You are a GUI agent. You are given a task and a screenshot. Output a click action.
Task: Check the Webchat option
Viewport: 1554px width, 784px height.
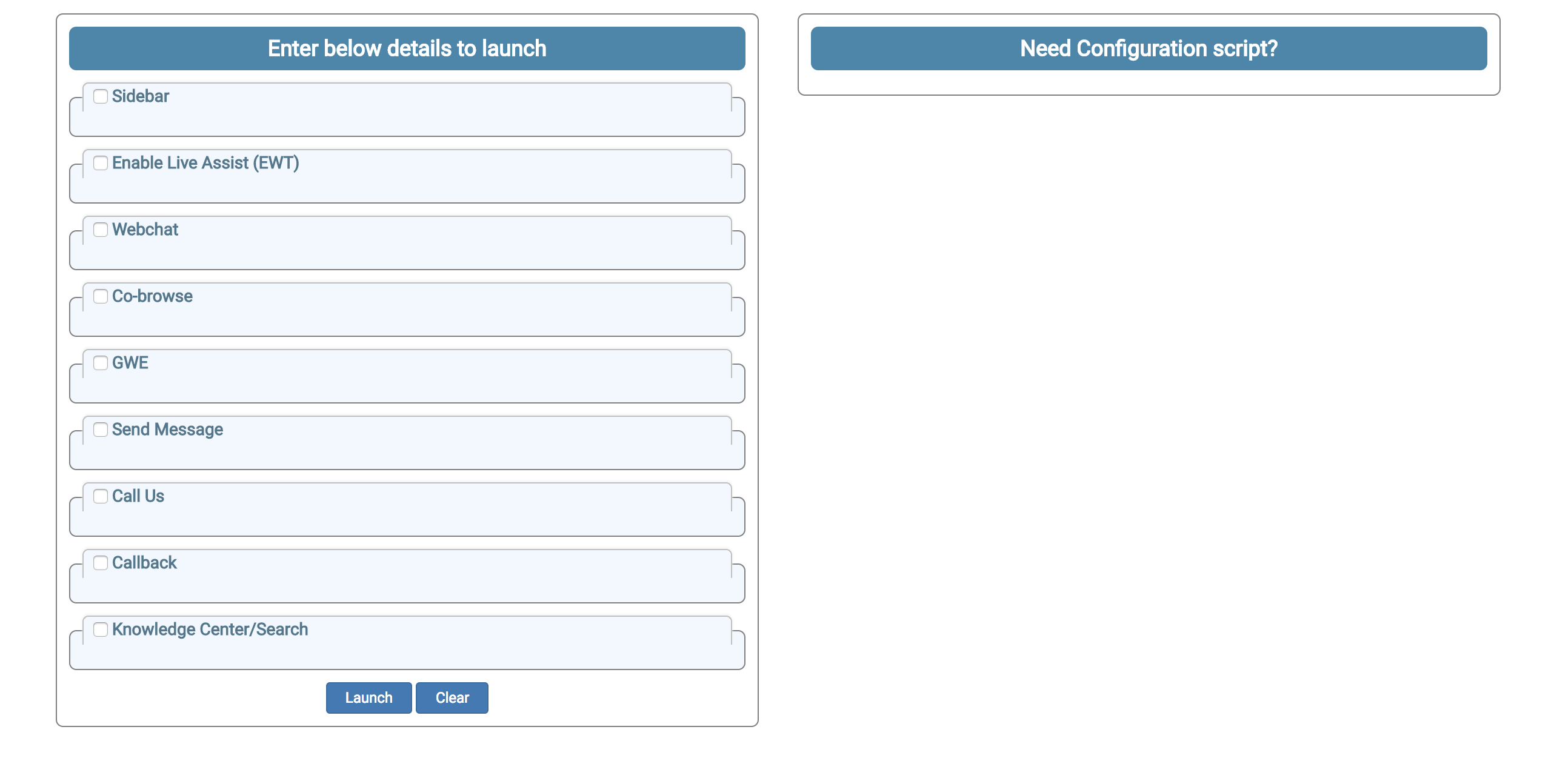pyautogui.click(x=101, y=230)
